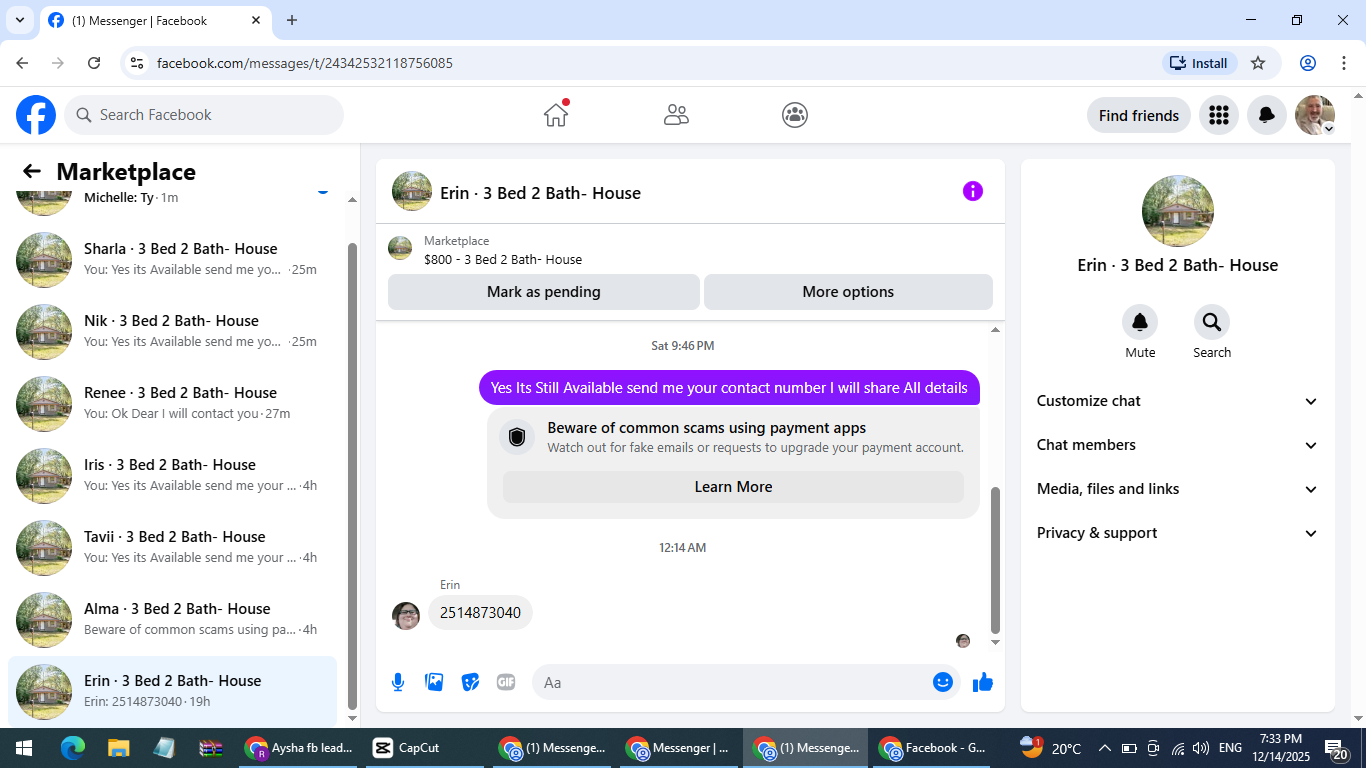Open the Chrome profile icon

click(x=1308, y=63)
